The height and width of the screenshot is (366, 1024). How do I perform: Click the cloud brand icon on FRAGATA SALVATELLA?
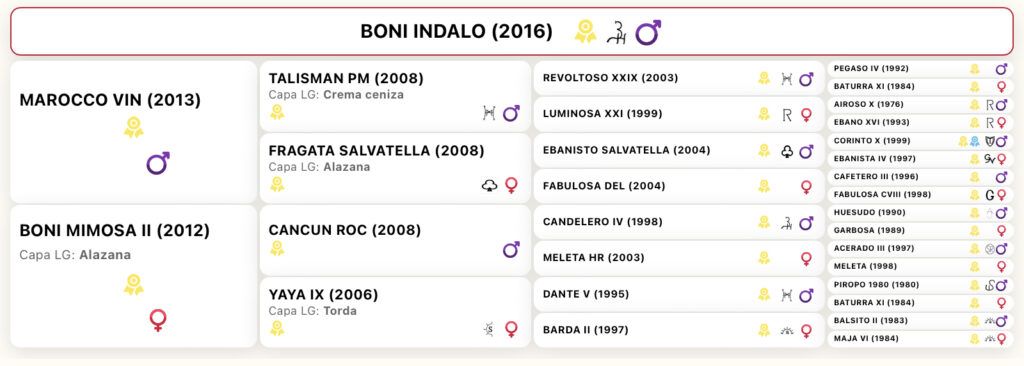[x=489, y=186]
